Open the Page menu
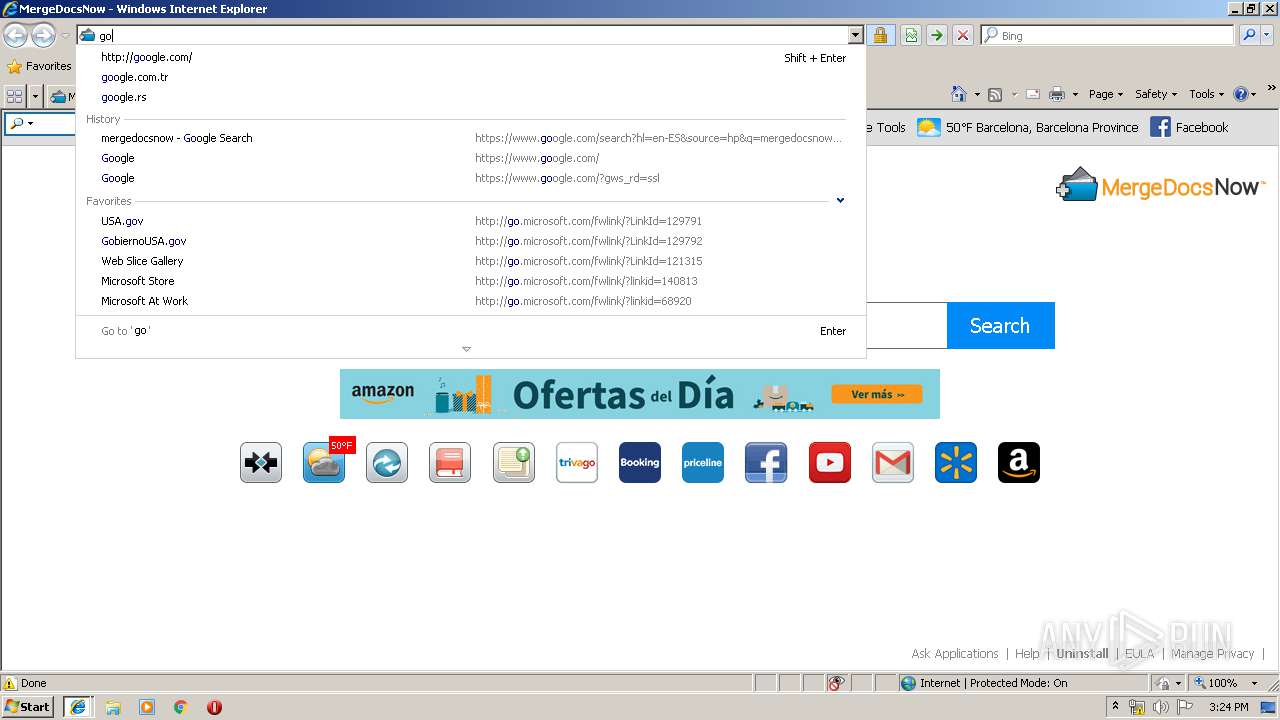The width and height of the screenshot is (1280, 720). 1106,94
